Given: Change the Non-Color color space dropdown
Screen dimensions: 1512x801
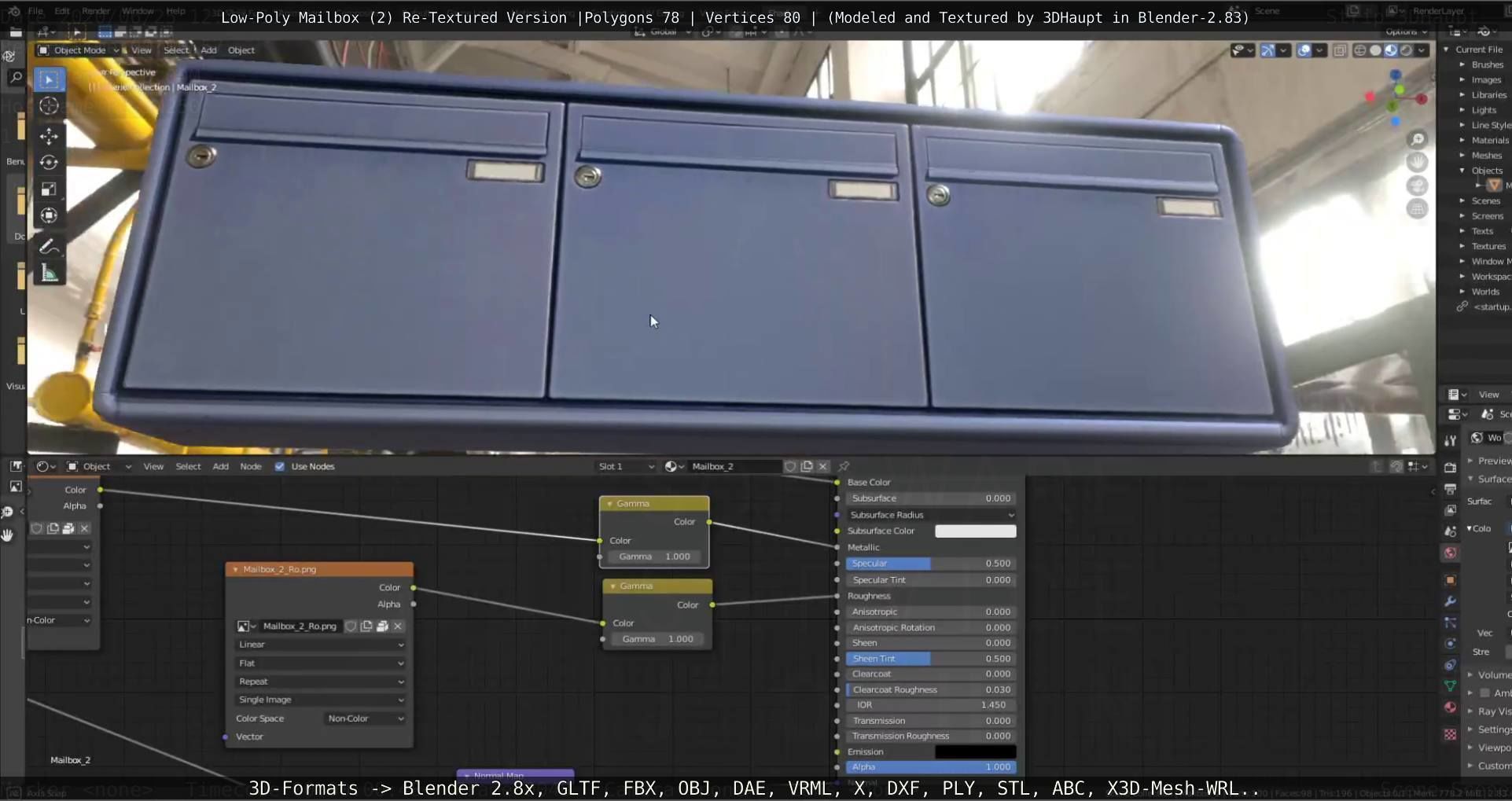Looking at the screenshot, I should click(366, 718).
